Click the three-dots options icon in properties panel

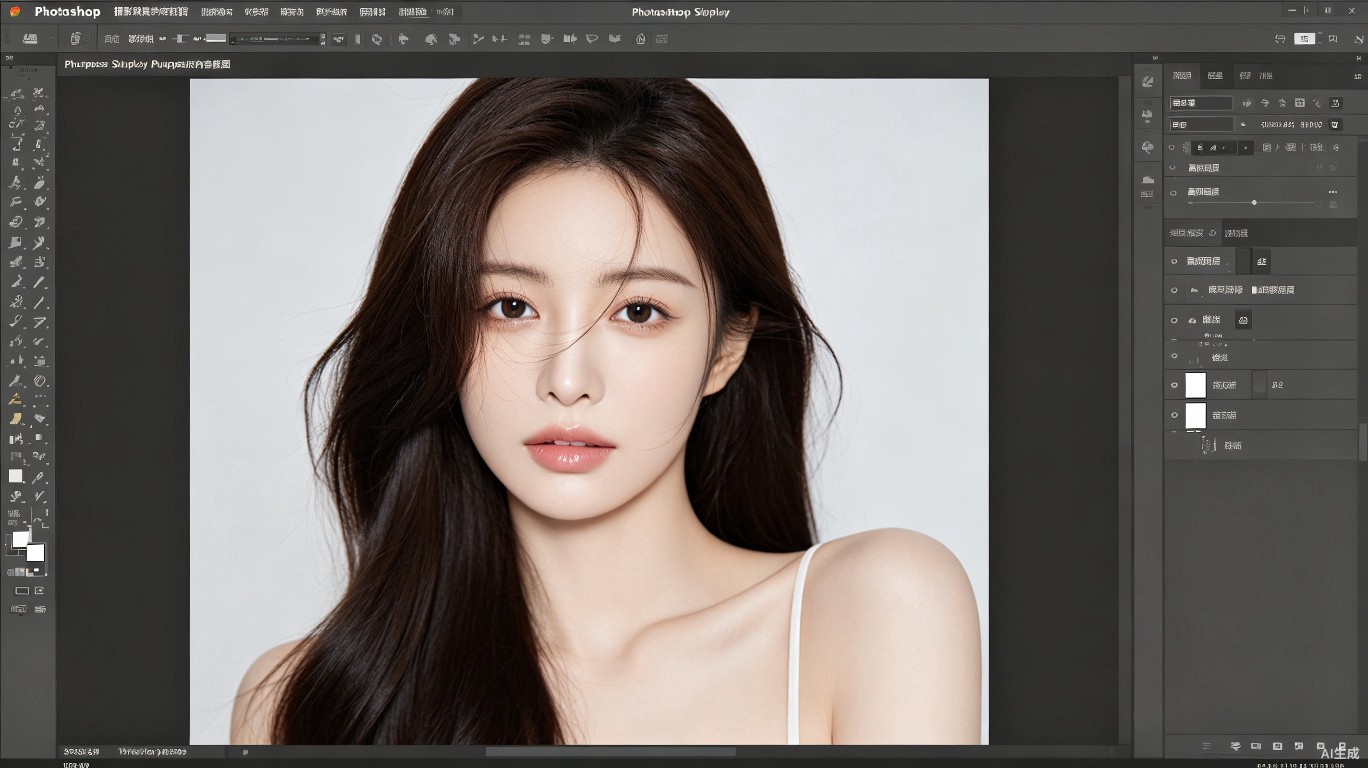[1332, 192]
